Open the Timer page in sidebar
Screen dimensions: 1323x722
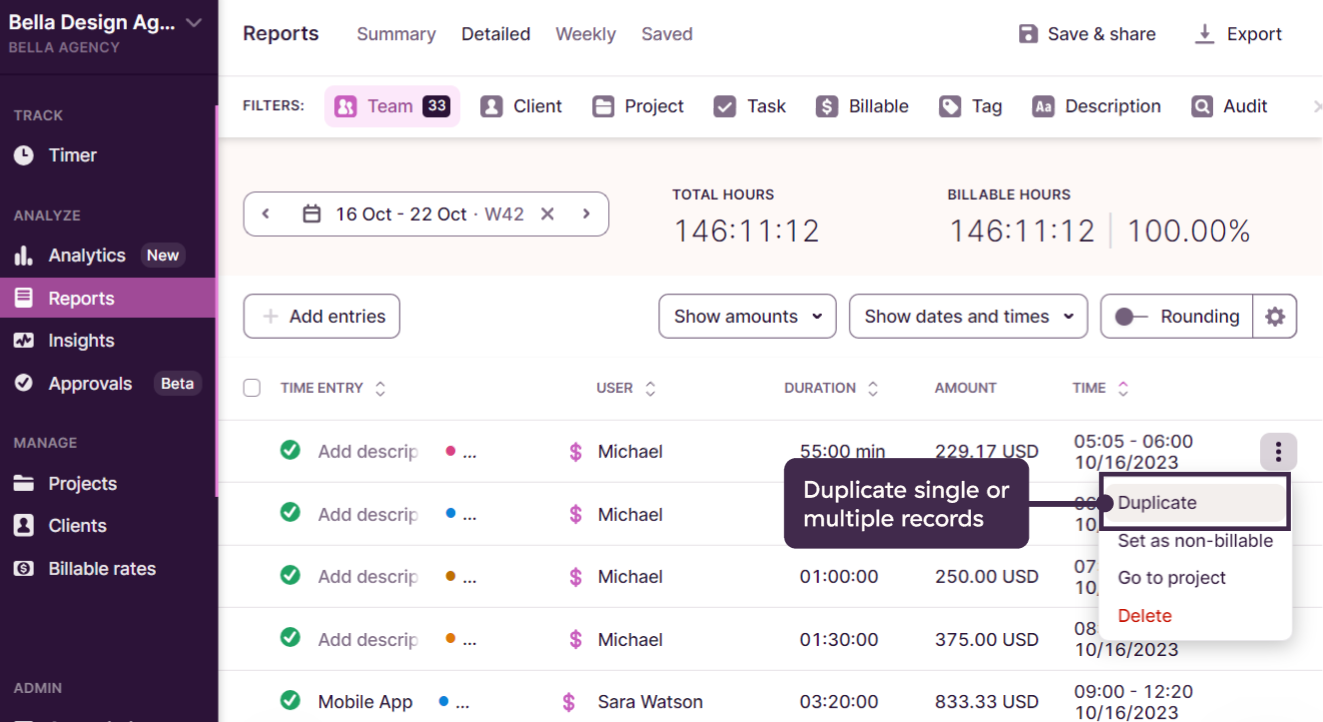(72, 155)
